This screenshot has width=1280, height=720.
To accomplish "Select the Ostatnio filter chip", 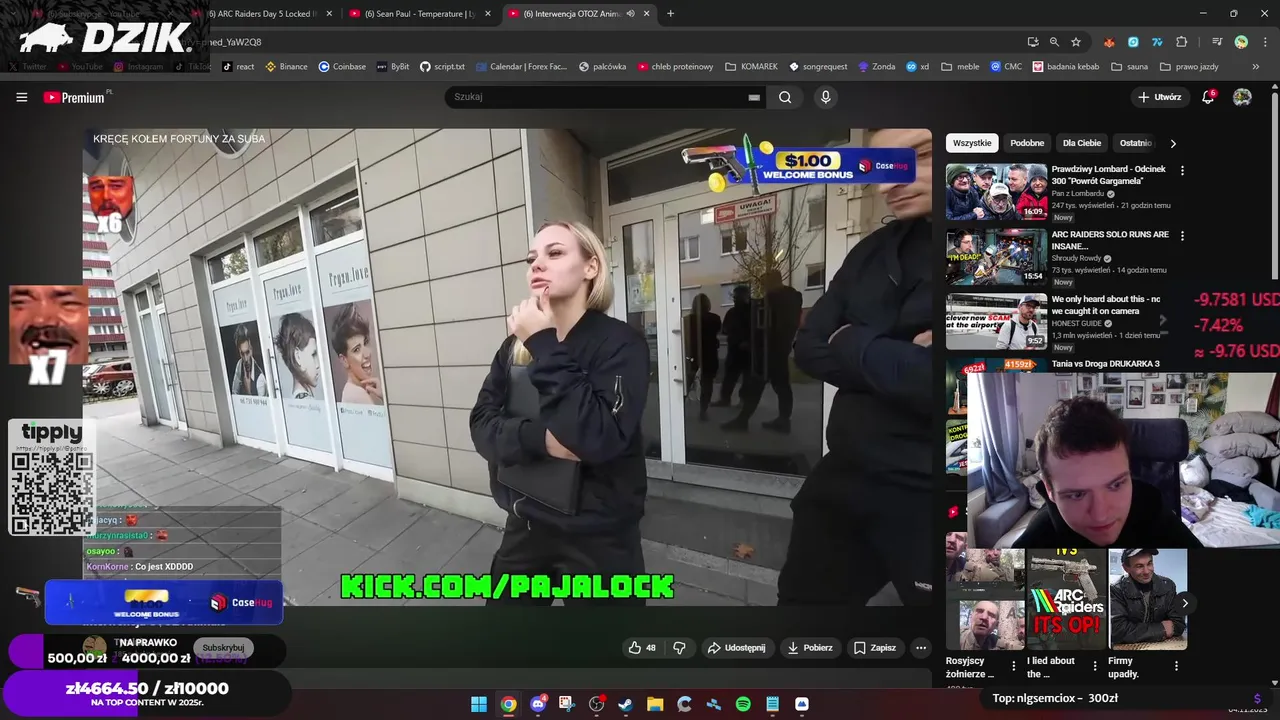I will click(x=1136, y=143).
